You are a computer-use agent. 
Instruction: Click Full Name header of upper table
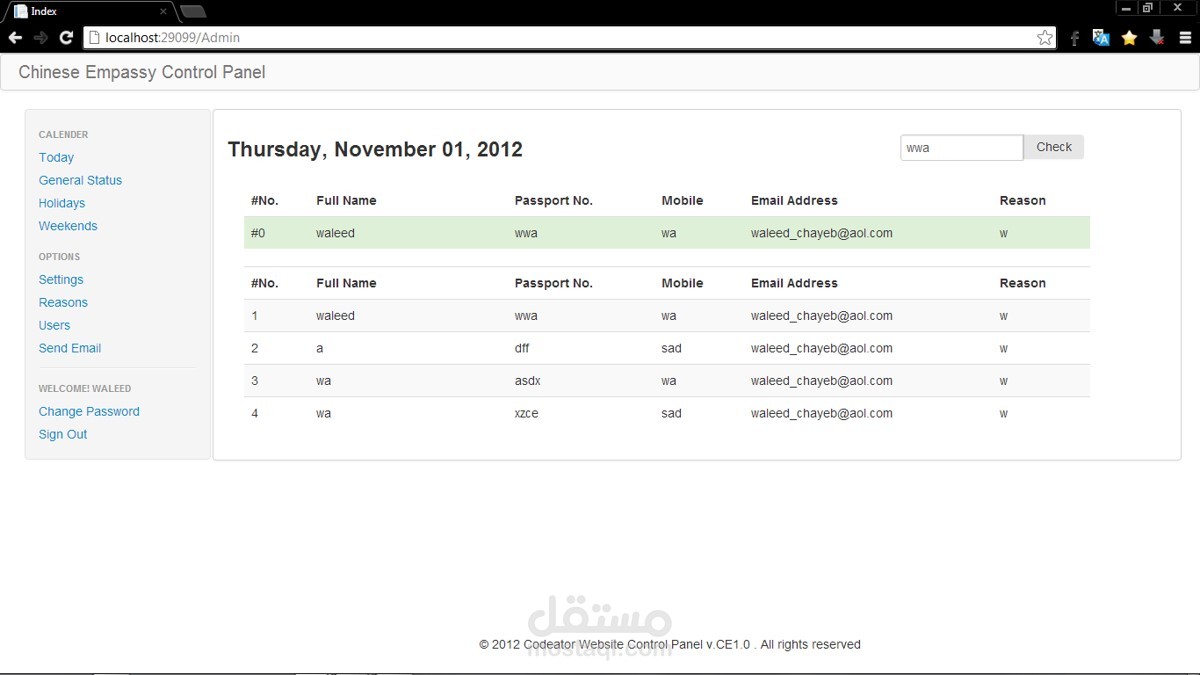pos(346,200)
